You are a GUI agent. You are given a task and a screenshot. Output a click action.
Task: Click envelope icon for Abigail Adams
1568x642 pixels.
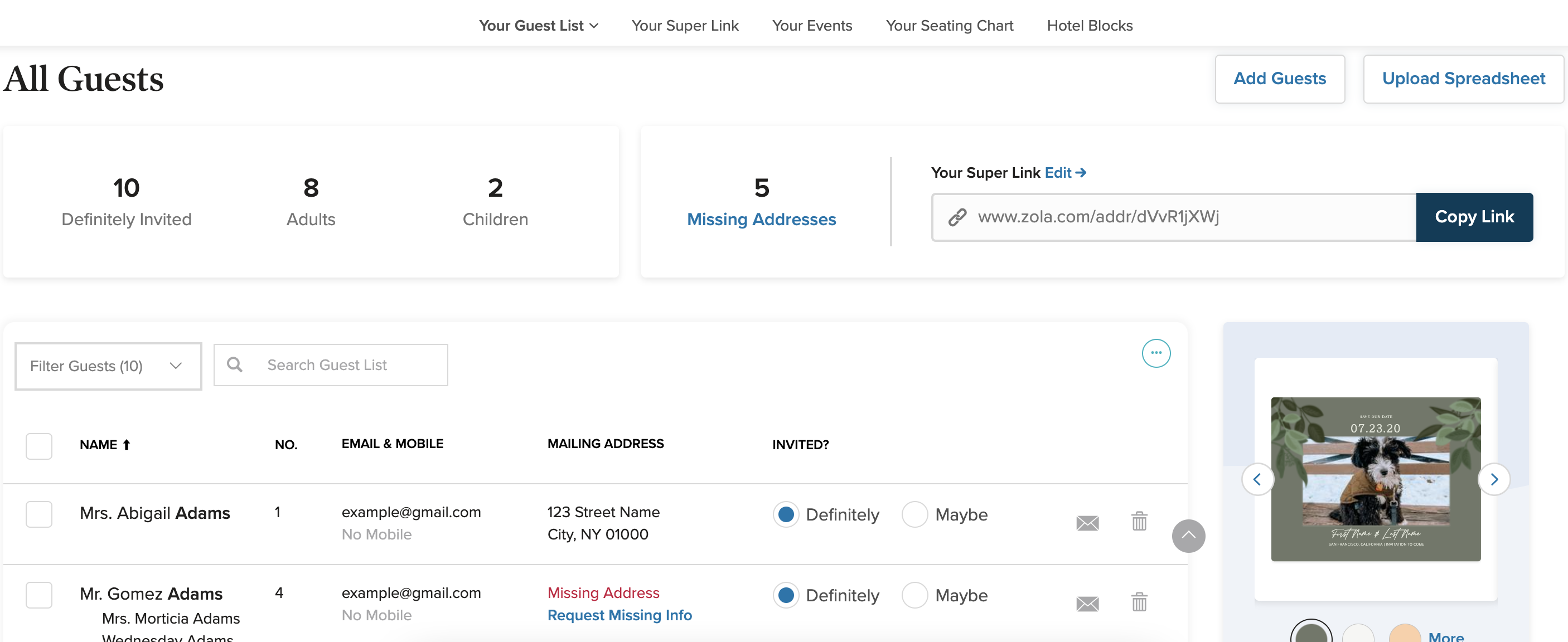pyautogui.click(x=1087, y=523)
